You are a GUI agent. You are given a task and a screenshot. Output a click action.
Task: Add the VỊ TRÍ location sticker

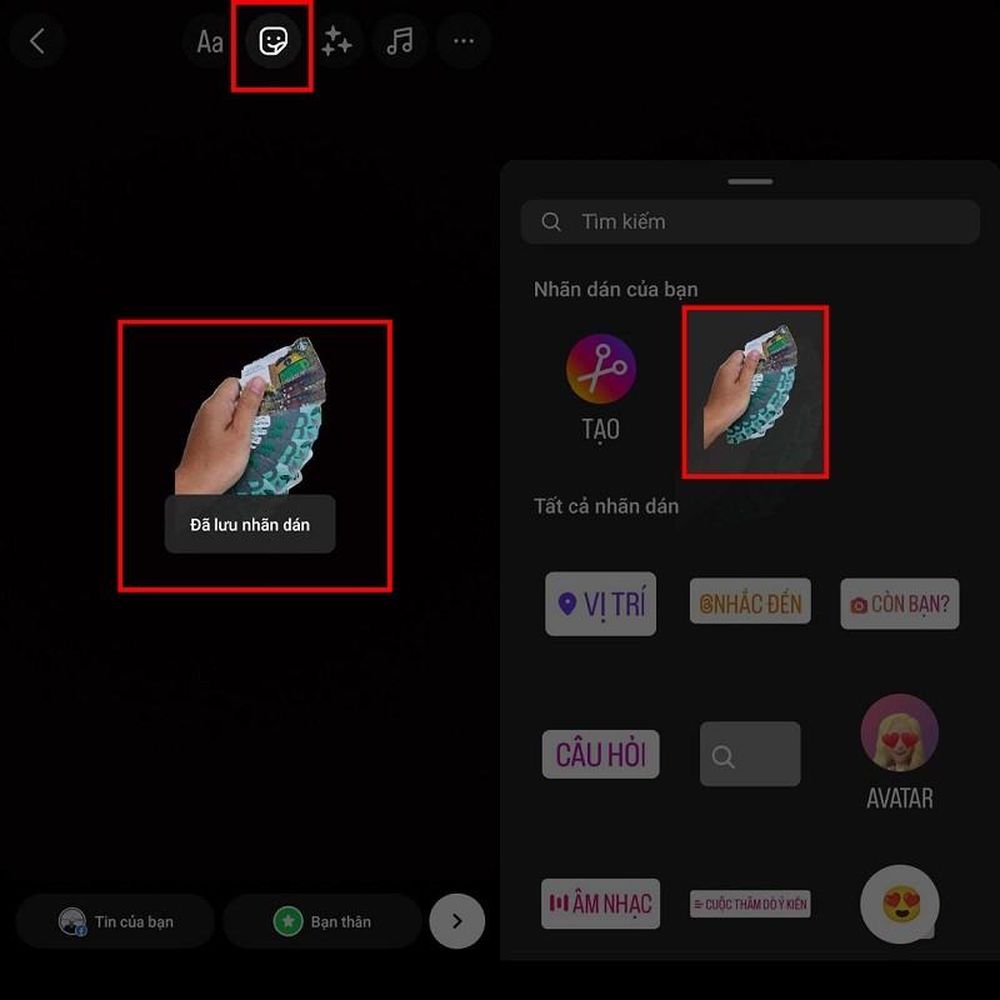pyautogui.click(x=600, y=603)
